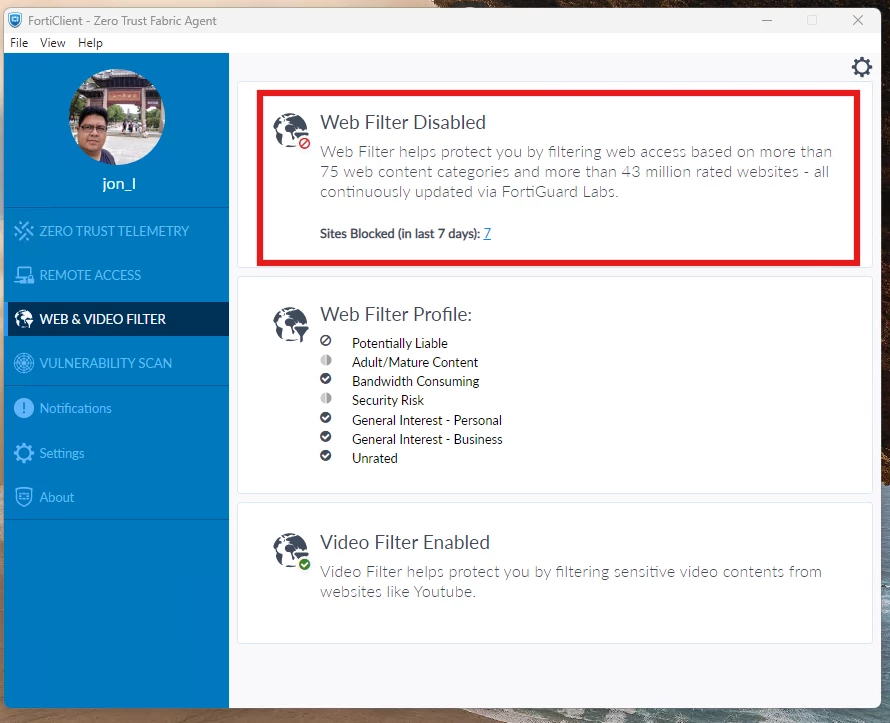Click the Video Filter Enabled globe icon
The height and width of the screenshot is (723, 890).
pos(292,551)
